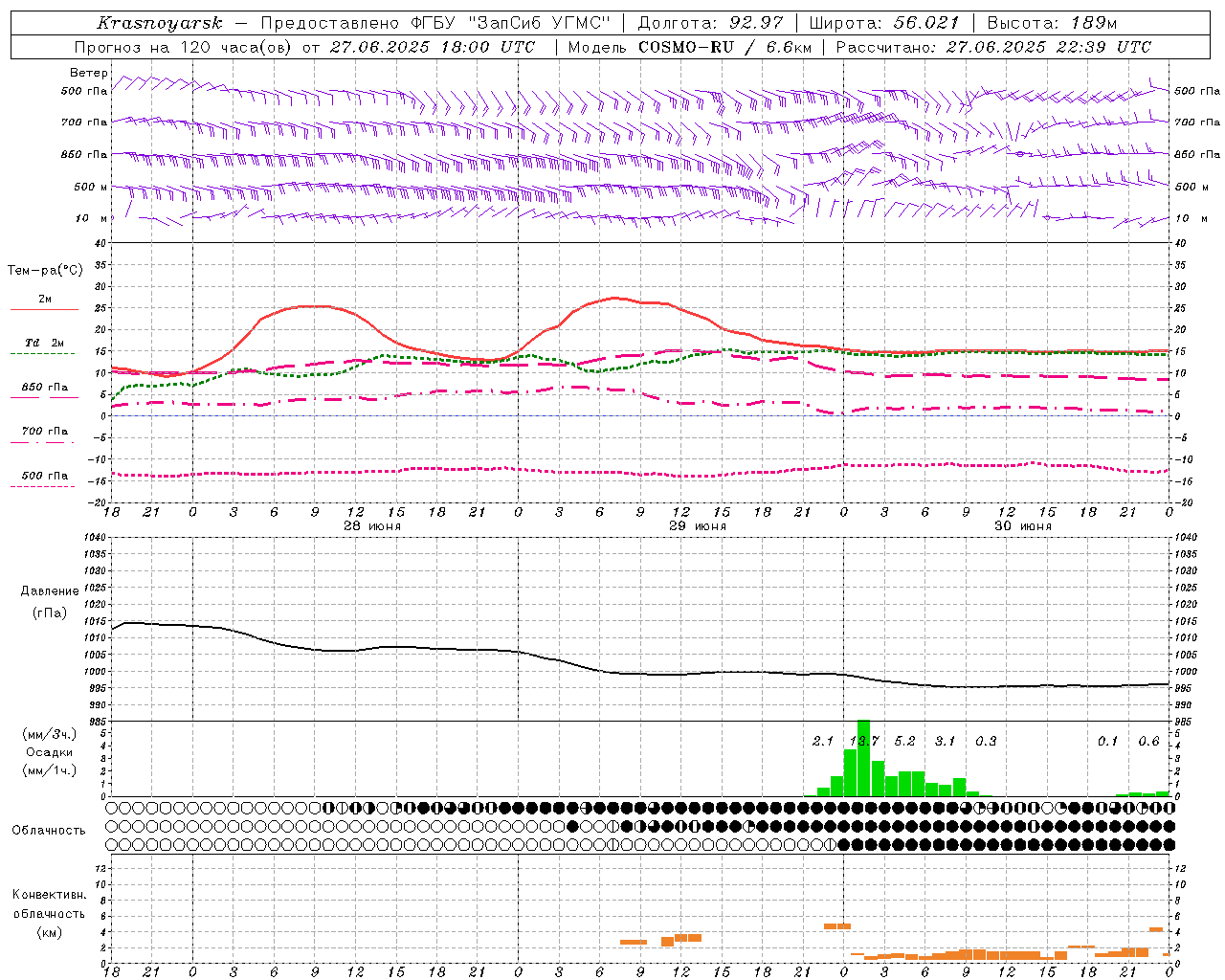Select the model name 'COSMO-RU / 6.6км'
Screen dimensions: 1225x980
[x=725, y=47]
